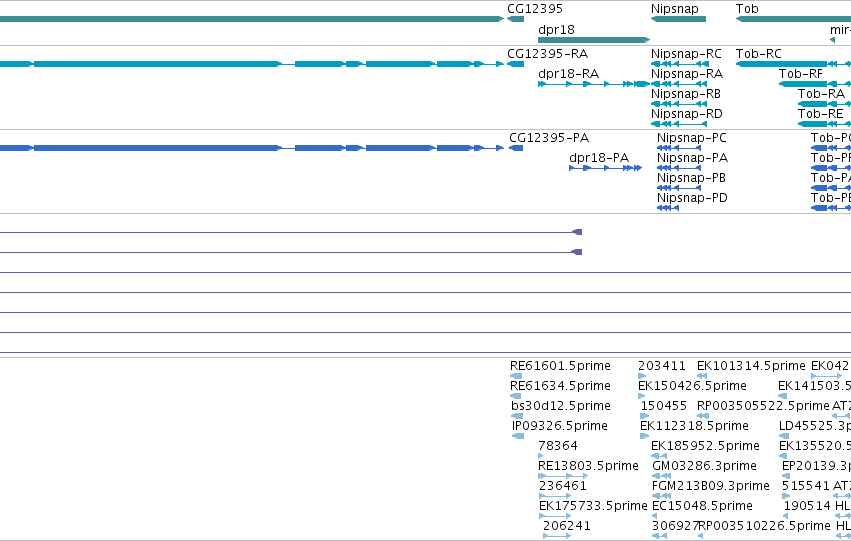Click the Tob gene bar
The width and height of the screenshot is (851, 541).
[x=793, y=19]
